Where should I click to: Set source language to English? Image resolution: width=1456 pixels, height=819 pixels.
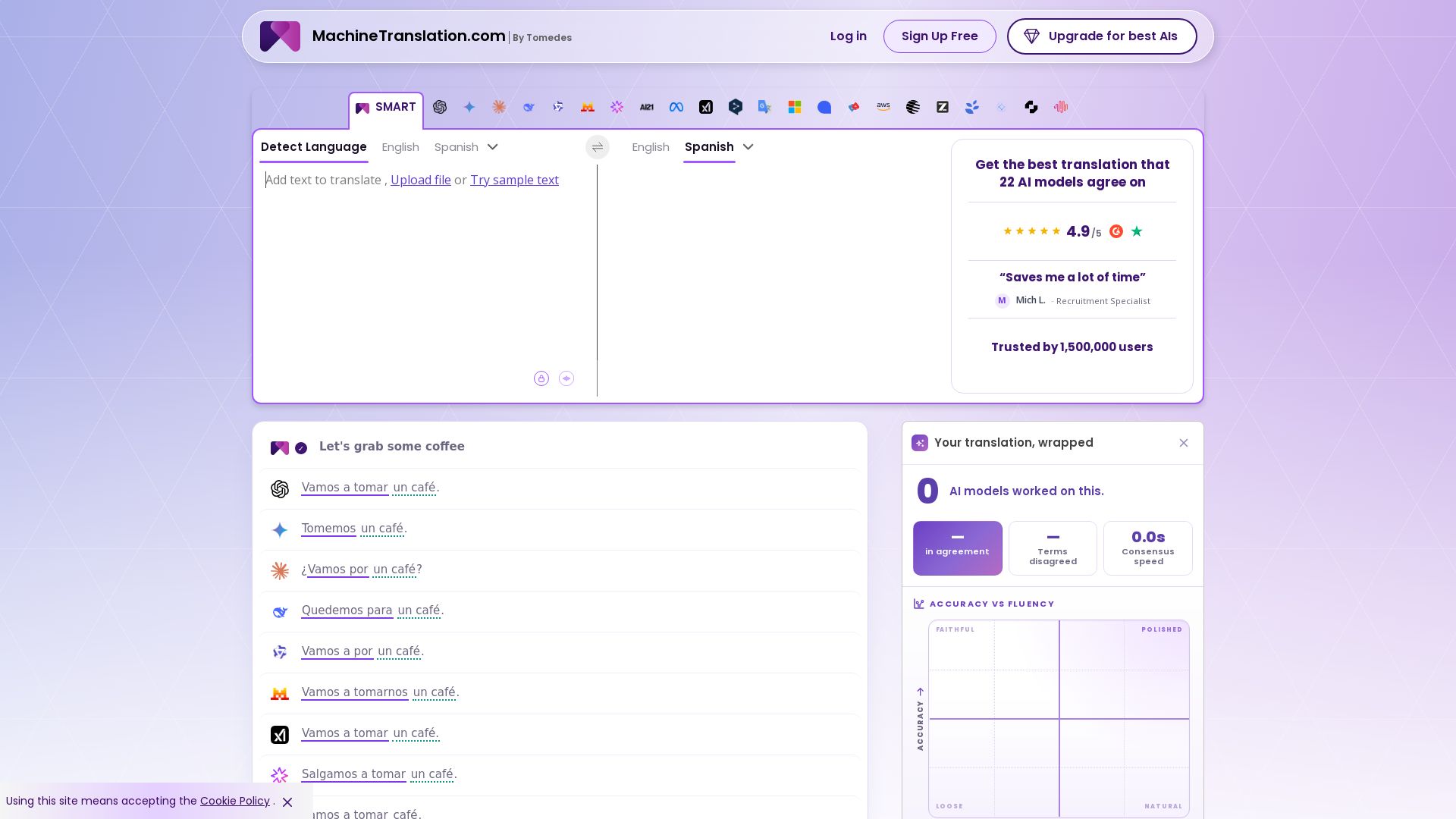click(400, 147)
